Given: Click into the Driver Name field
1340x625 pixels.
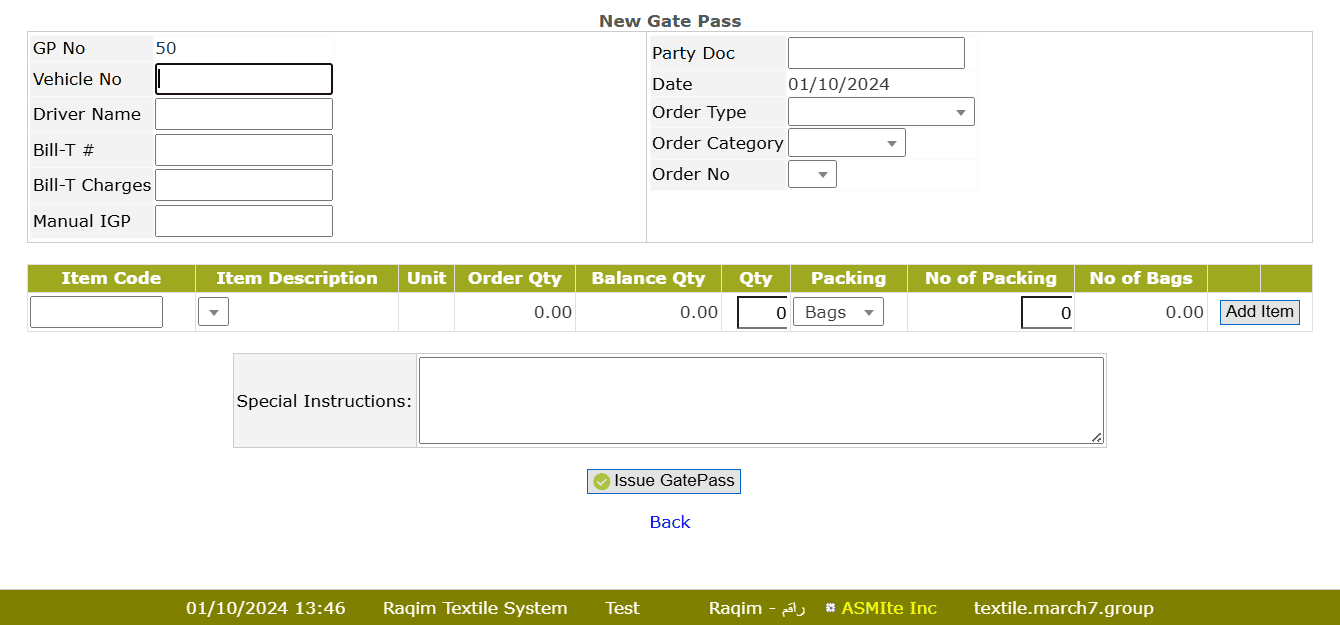Looking at the screenshot, I should (x=244, y=114).
